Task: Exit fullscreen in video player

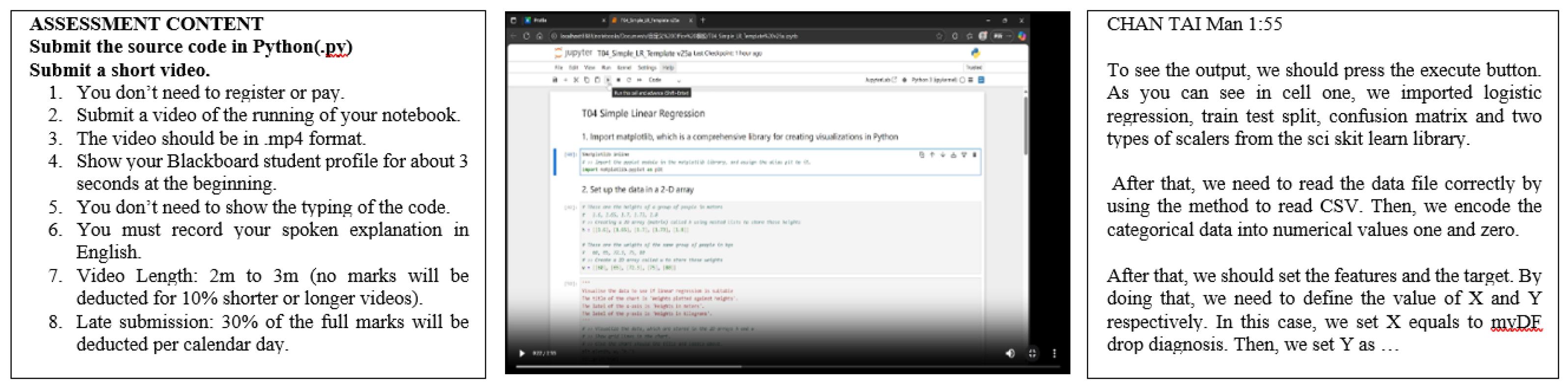Action: pyautogui.click(x=1033, y=354)
